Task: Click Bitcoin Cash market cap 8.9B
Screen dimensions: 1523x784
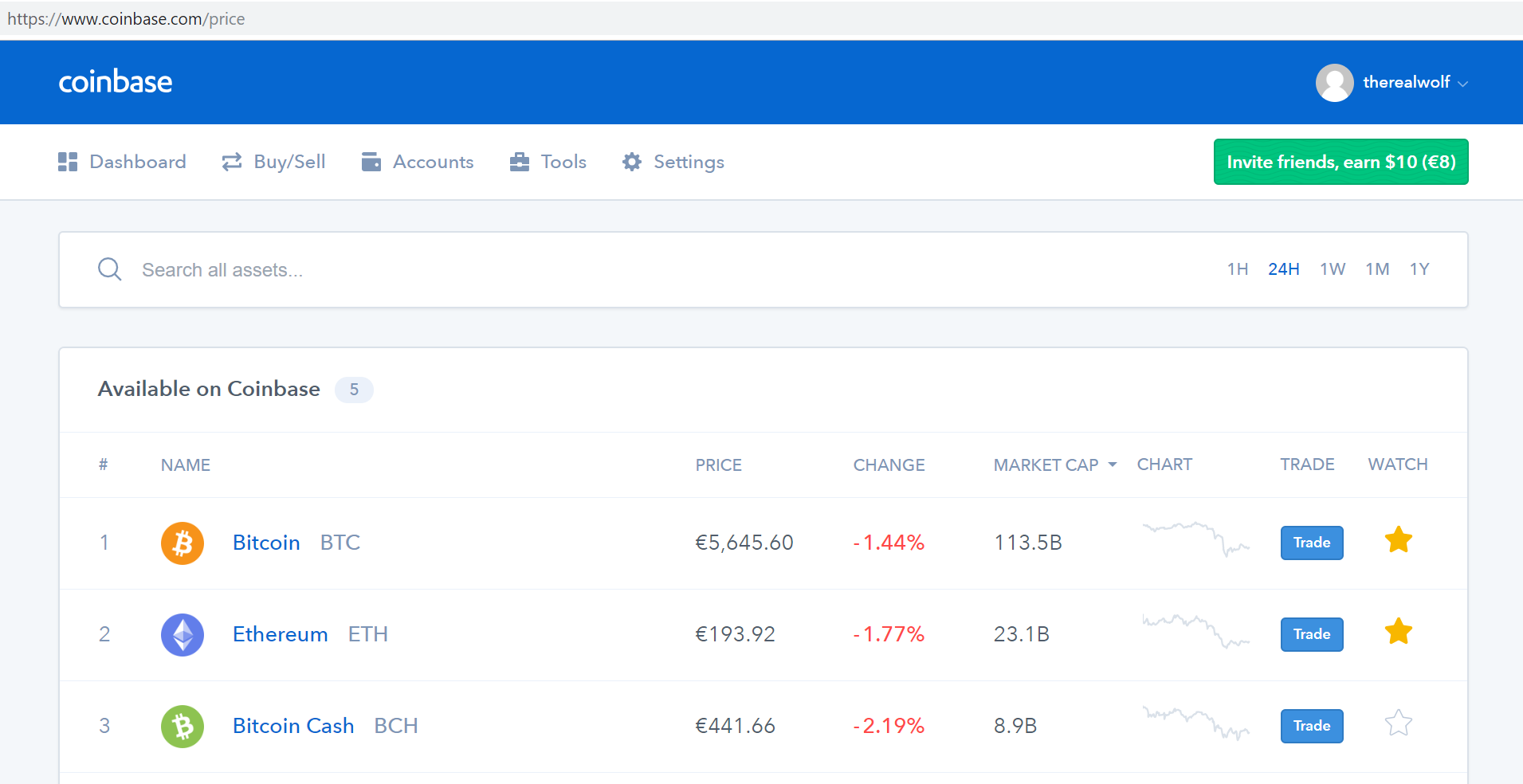Action: pyautogui.click(x=1015, y=726)
